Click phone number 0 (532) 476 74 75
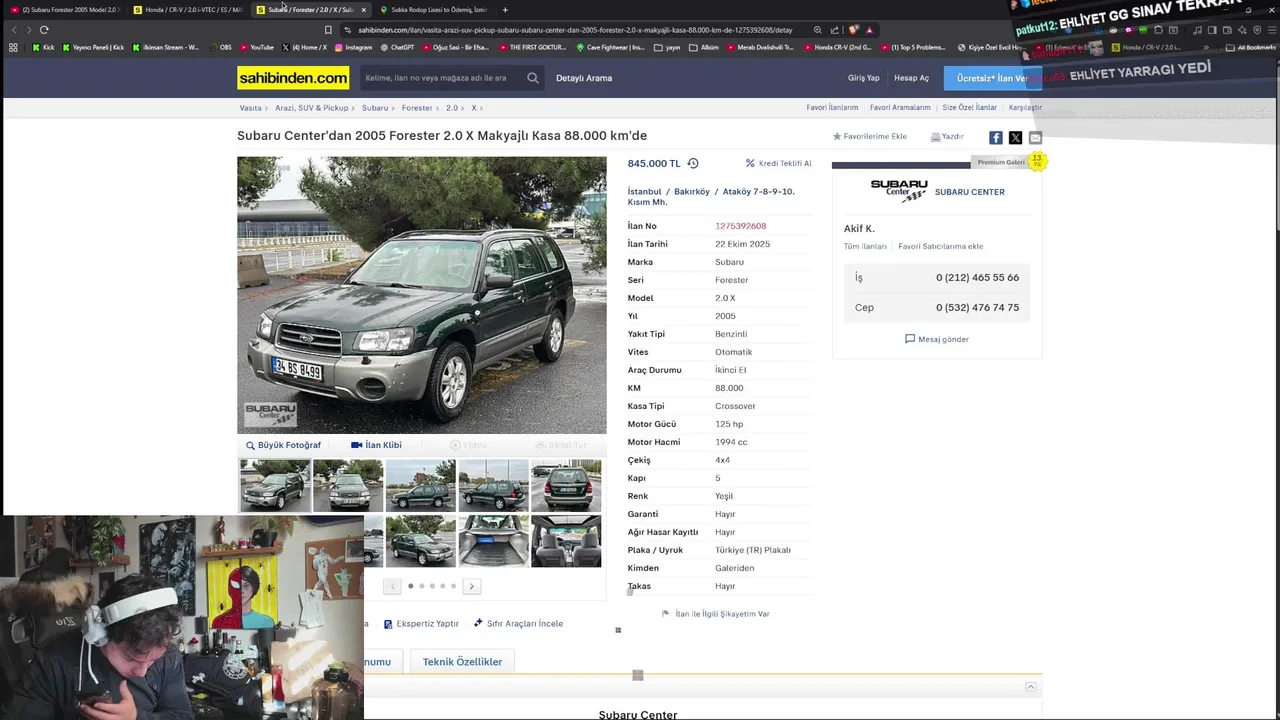 tap(977, 307)
